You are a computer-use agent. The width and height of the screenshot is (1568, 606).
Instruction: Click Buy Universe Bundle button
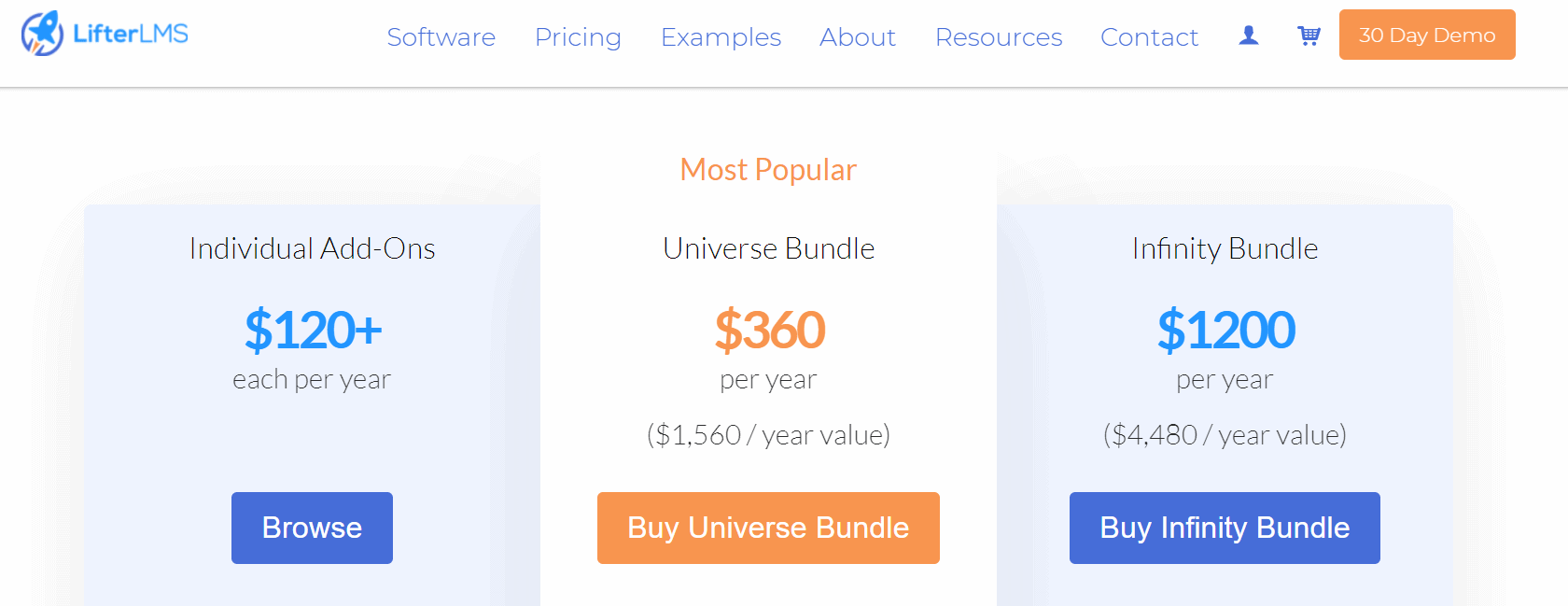click(768, 528)
